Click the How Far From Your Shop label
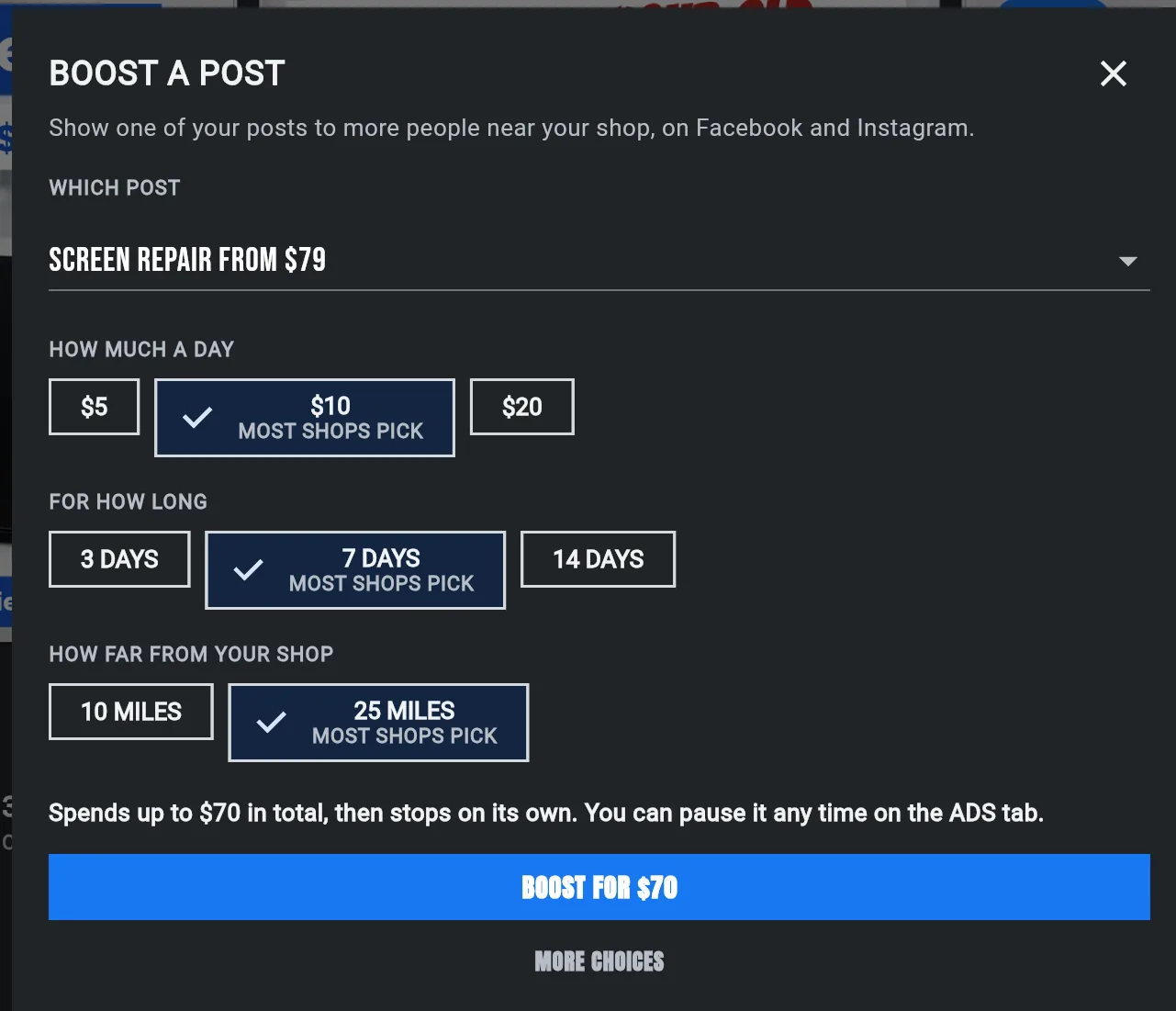Screen dimensions: 1176x1011 [x=191, y=654]
